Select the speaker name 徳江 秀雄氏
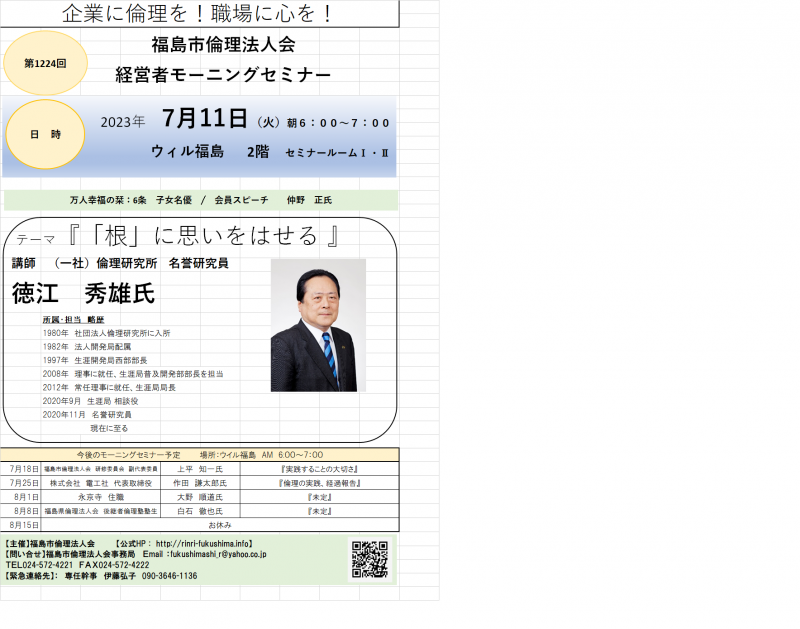The image size is (800, 629). [84, 293]
